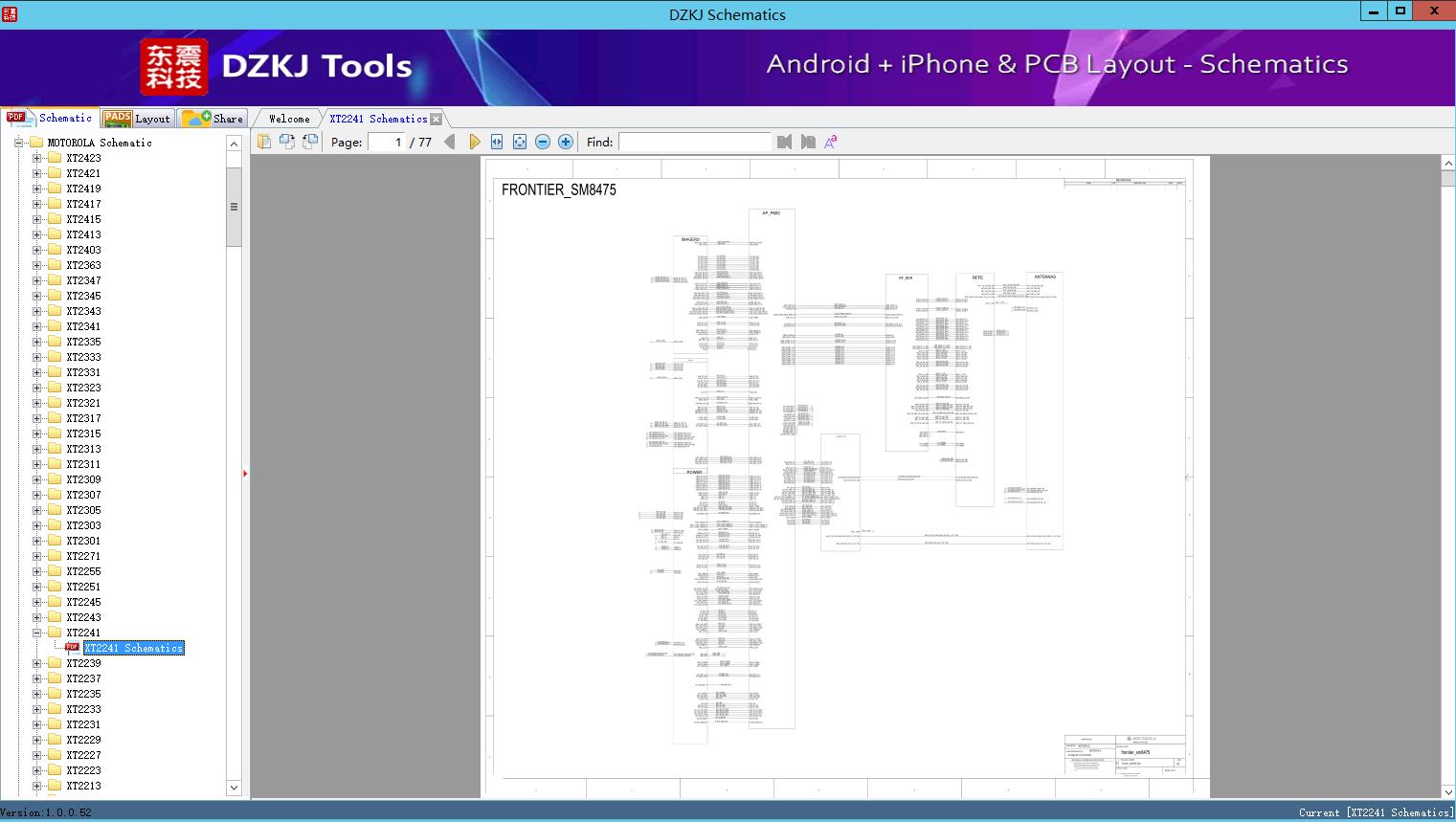
Task: Expand the XT2423 folder
Action: [37, 158]
